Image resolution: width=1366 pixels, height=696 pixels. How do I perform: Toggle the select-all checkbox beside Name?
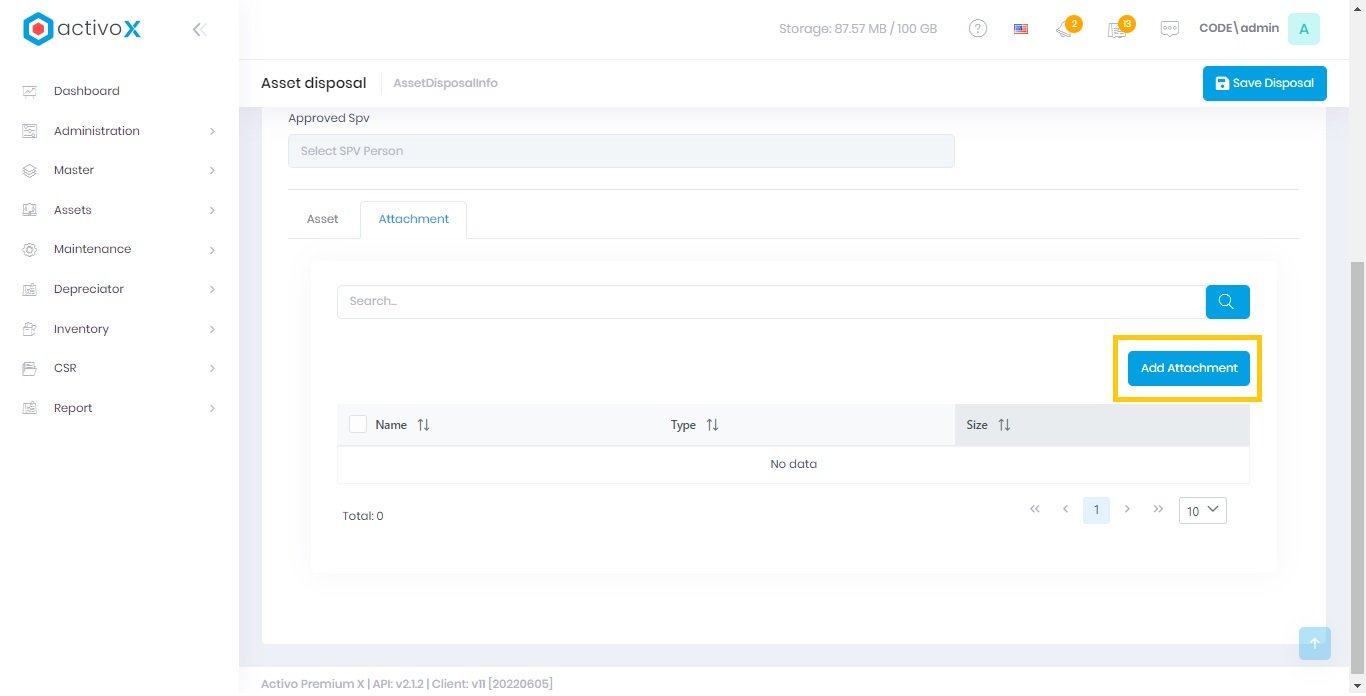click(358, 425)
